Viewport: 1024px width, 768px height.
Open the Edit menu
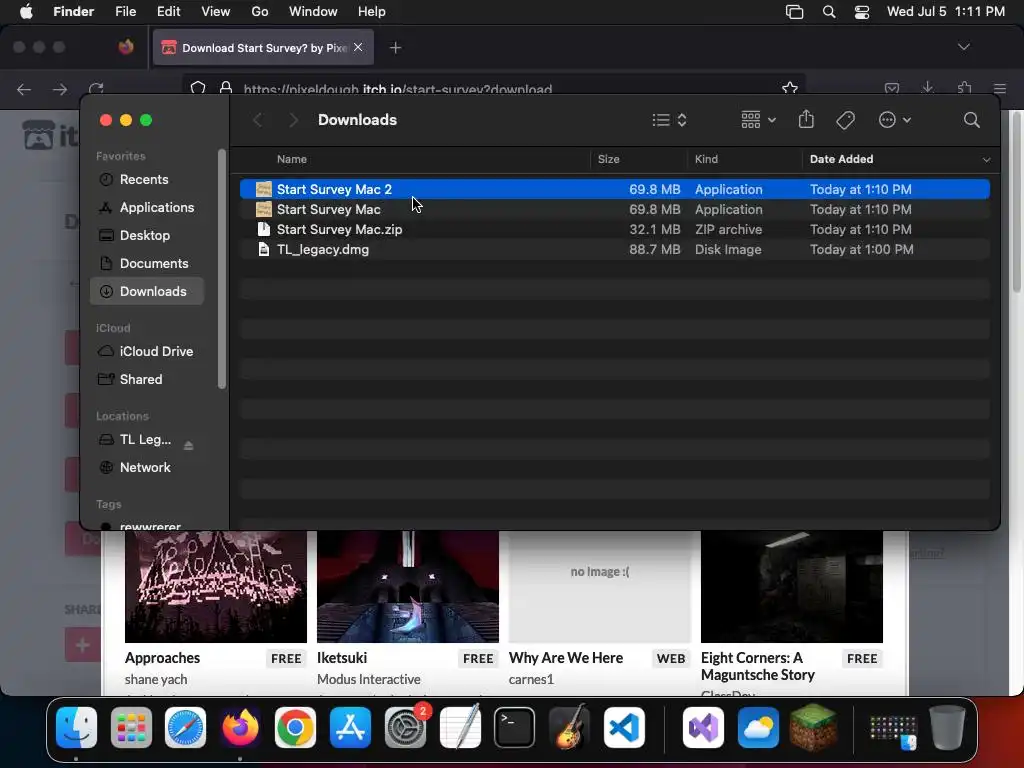point(168,12)
